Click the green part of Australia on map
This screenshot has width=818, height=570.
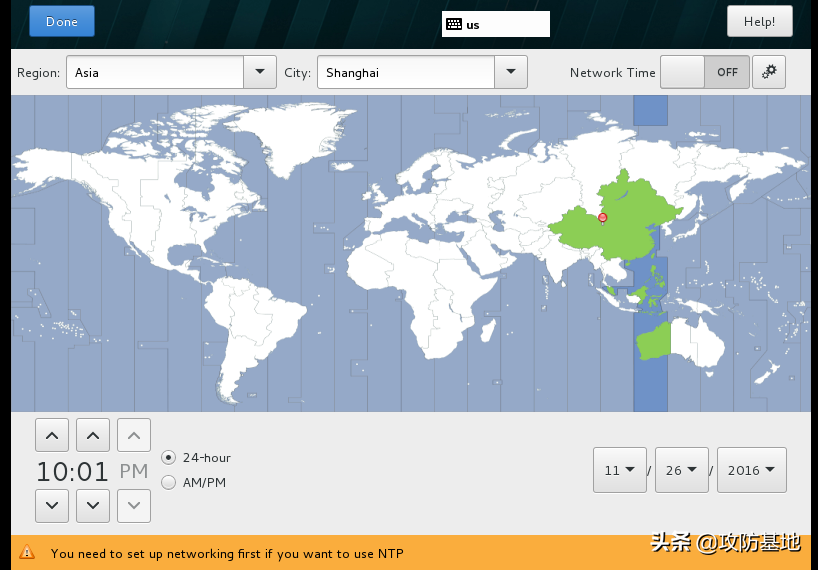654,342
